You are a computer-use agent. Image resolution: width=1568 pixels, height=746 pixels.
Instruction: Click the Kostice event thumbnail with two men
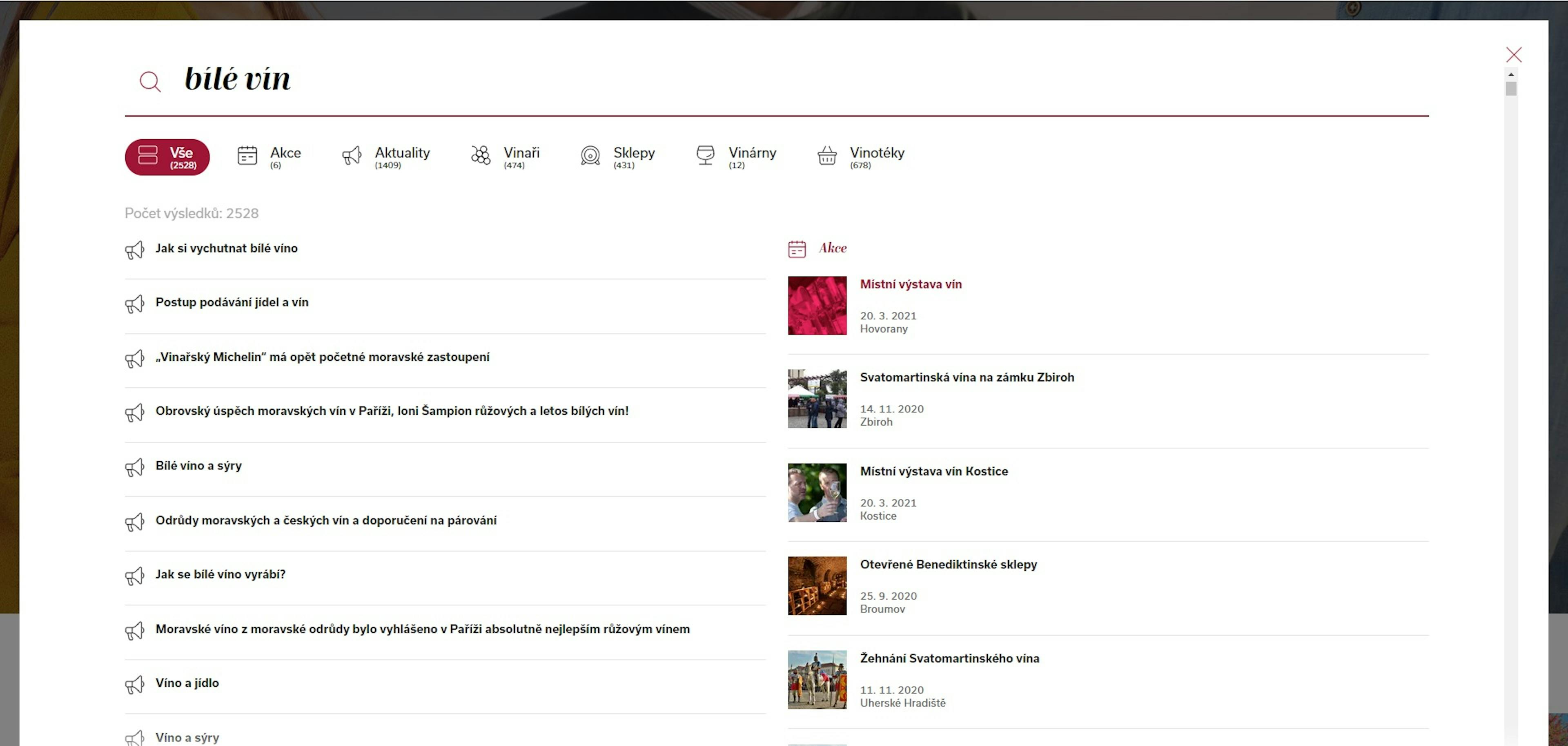tap(817, 493)
